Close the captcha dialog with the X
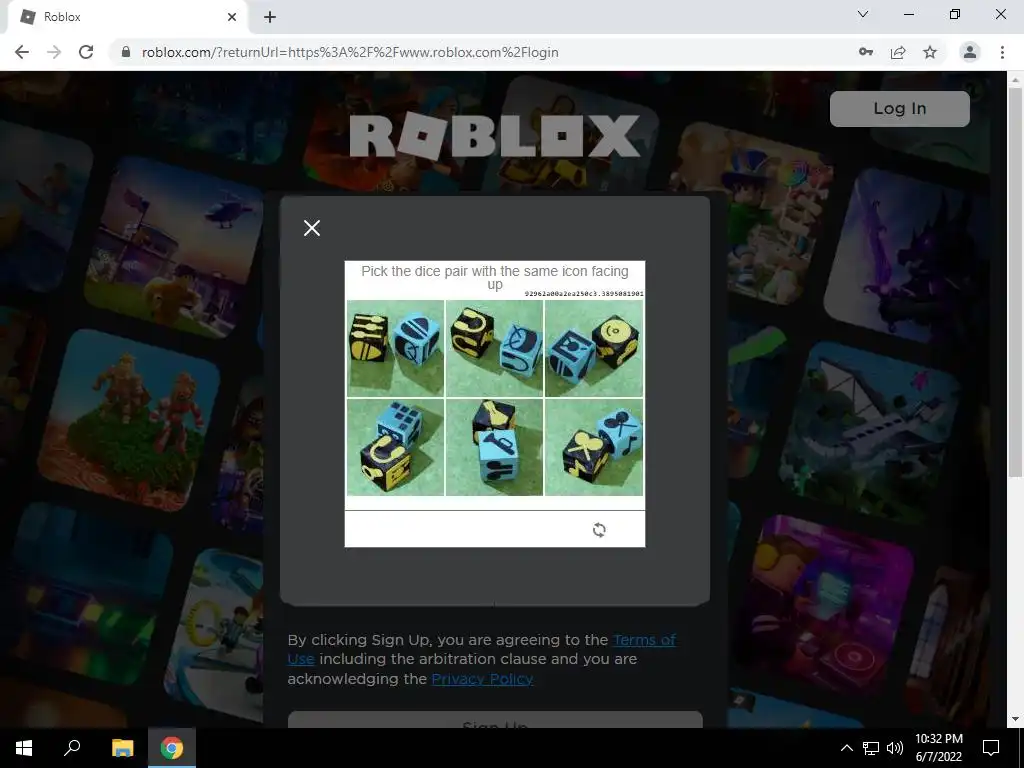1024x768 pixels. click(312, 228)
